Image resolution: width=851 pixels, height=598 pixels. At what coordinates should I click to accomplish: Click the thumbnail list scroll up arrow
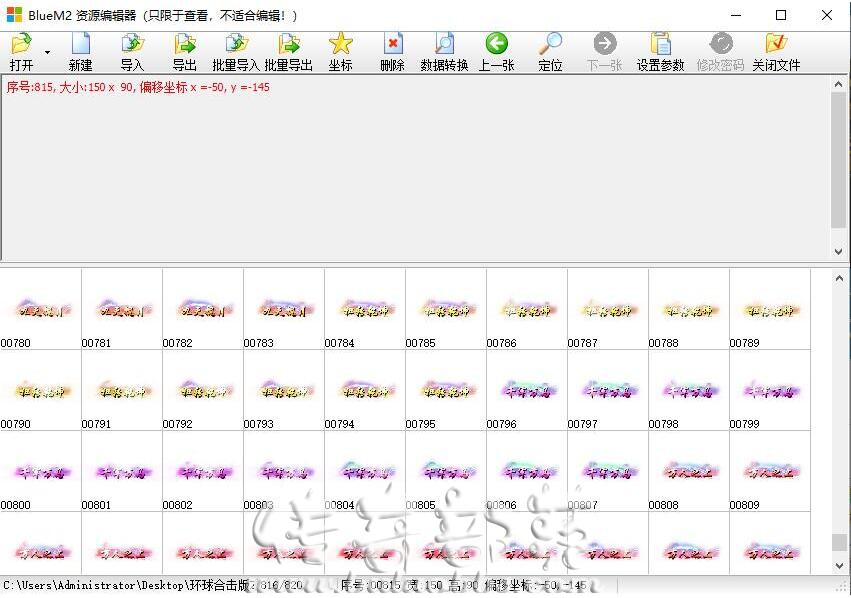click(839, 278)
